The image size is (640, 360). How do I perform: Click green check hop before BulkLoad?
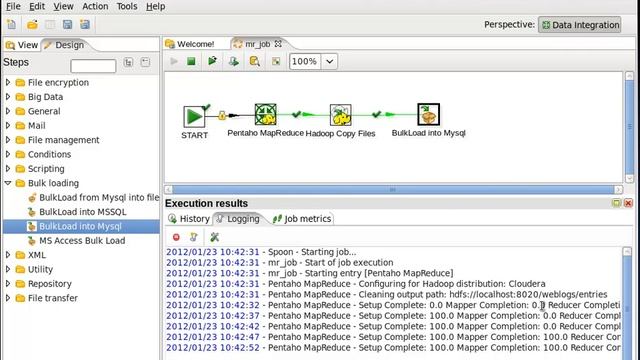[376, 114]
